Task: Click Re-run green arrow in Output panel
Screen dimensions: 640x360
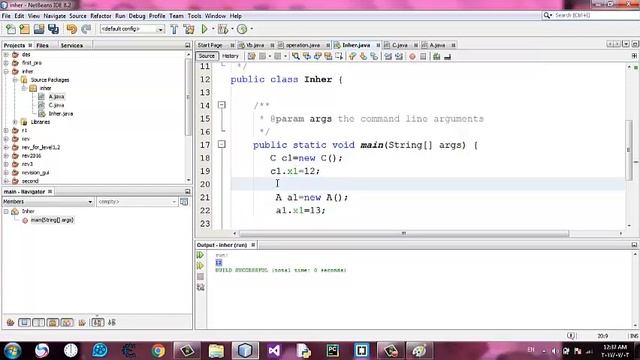Action: (x=200, y=255)
